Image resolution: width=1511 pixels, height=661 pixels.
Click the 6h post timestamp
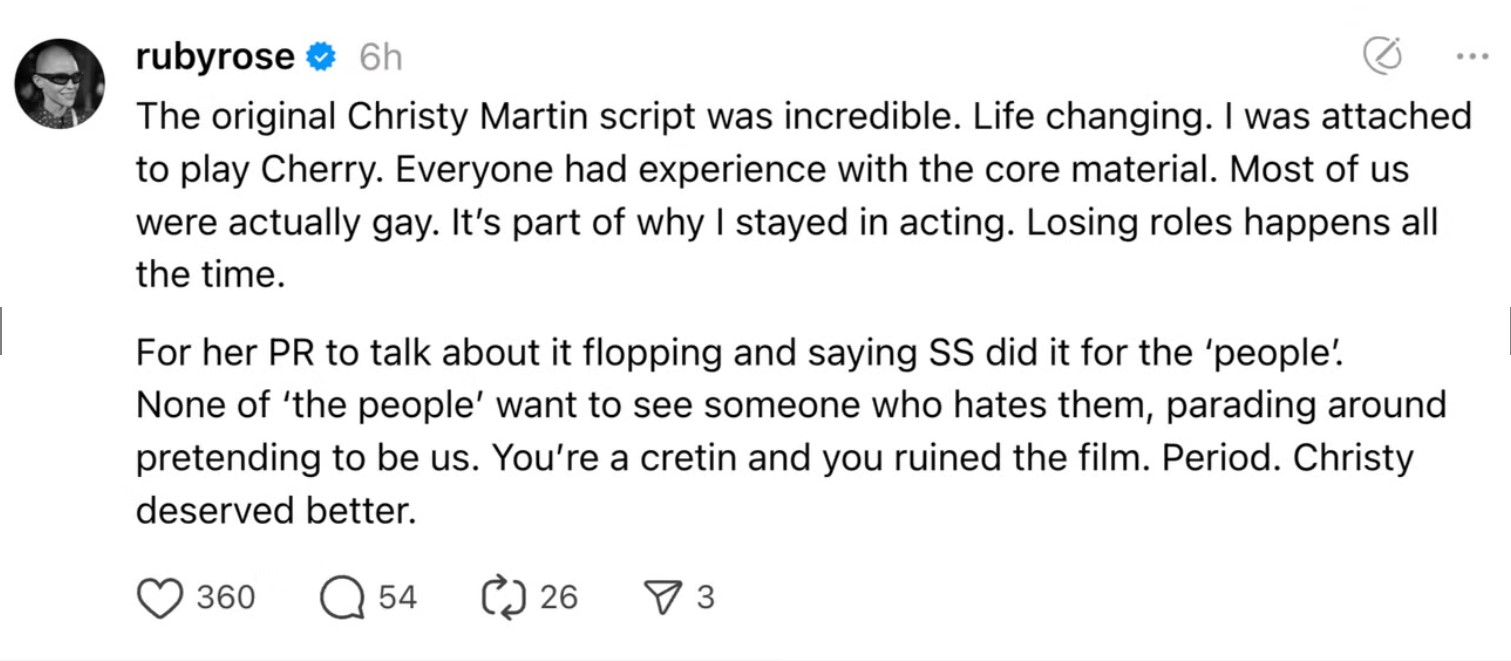coord(380,59)
